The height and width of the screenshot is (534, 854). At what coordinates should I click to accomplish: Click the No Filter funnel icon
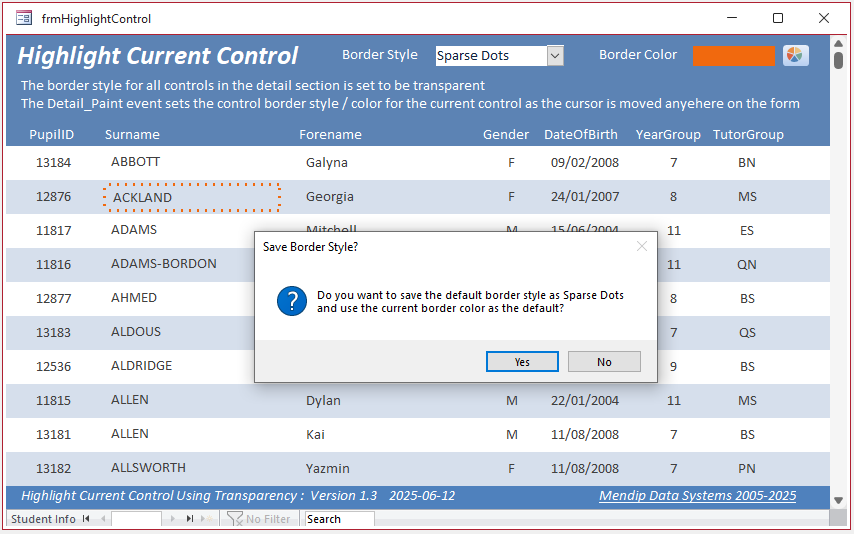click(x=234, y=519)
